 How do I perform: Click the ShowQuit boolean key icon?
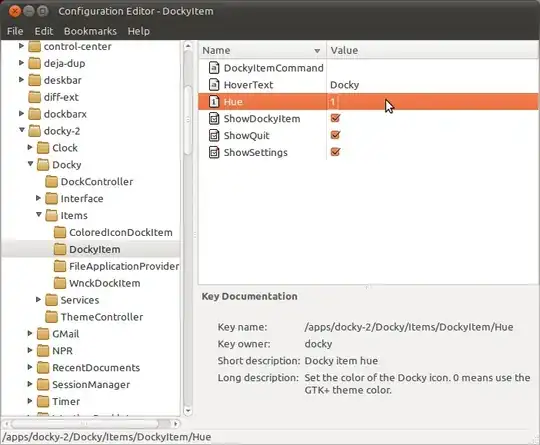214,135
